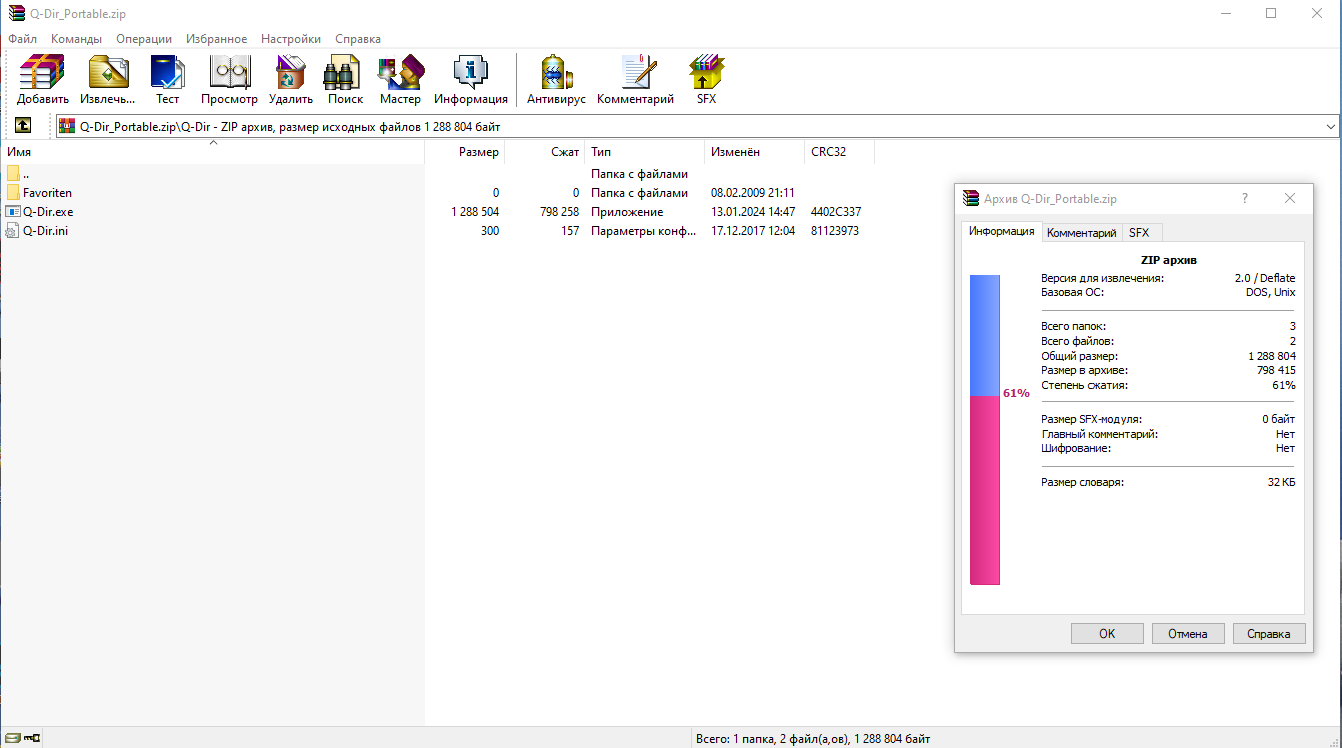Open the Файл menu
Viewport: 1342px width, 748px height.
[22, 39]
